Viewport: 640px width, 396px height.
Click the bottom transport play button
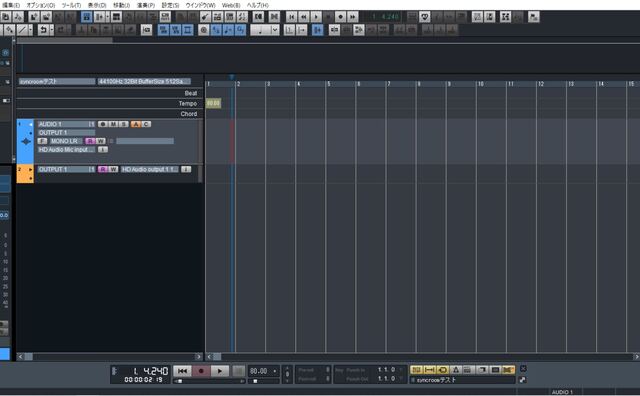tap(220, 371)
